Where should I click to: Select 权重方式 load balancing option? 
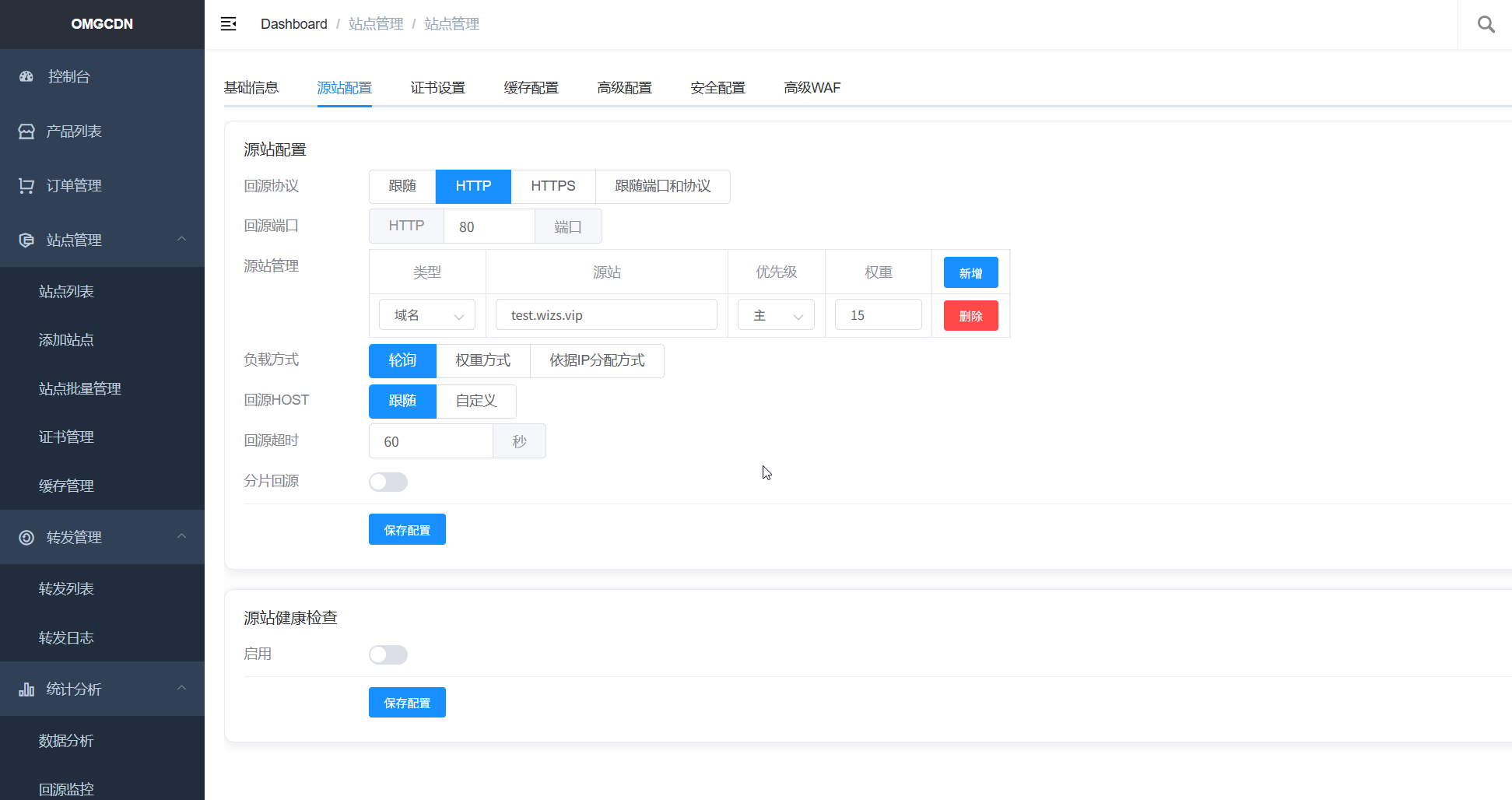click(x=482, y=361)
